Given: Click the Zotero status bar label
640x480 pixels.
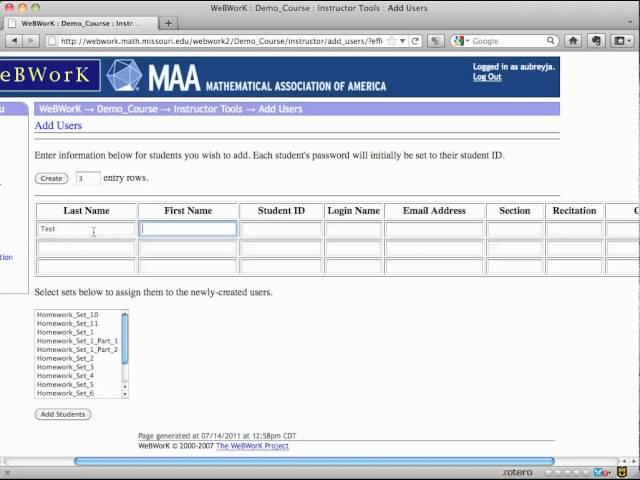Looking at the screenshot, I should tap(517, 472).
